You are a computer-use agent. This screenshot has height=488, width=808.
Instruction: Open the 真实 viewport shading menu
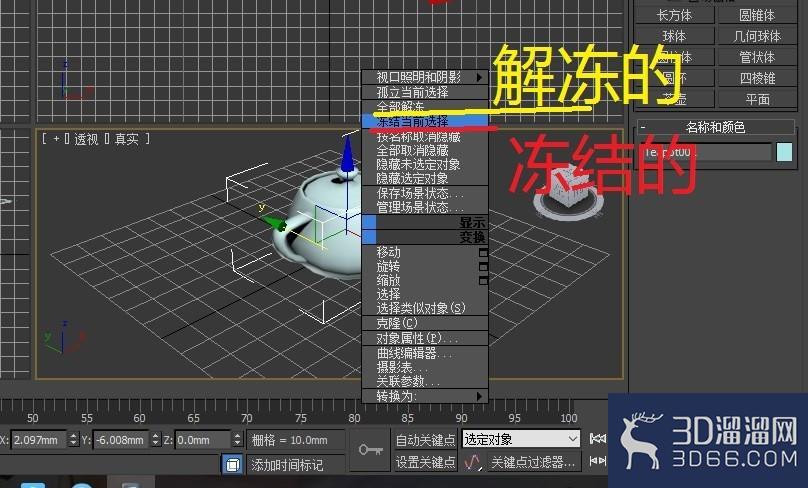click(127, 139)
